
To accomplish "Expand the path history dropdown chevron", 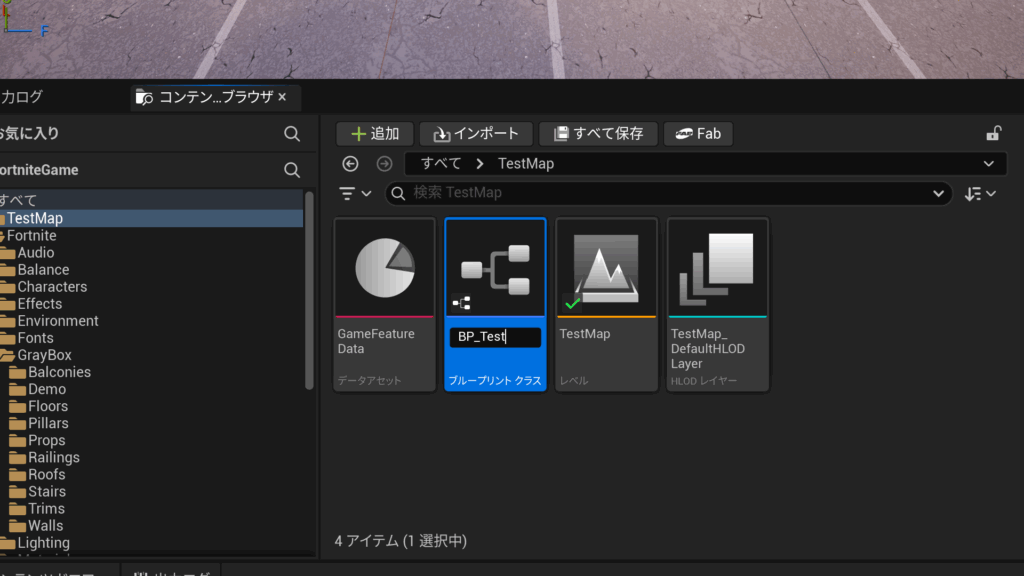I will click(x=989, y=164).
